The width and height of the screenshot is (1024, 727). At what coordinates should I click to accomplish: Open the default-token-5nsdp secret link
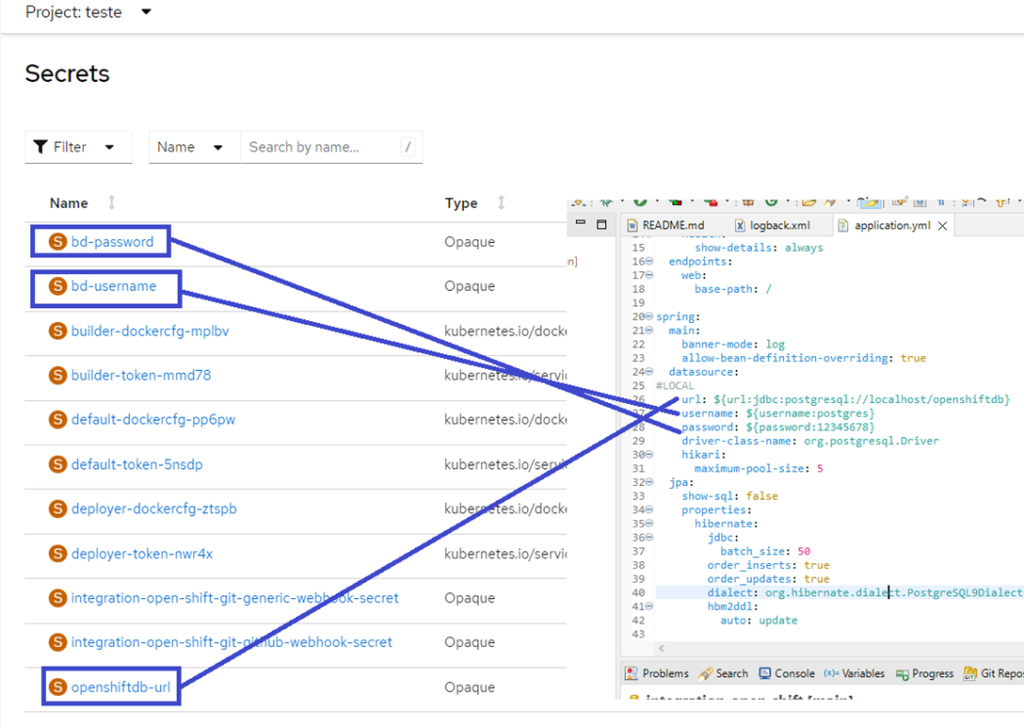pos(137,464)
